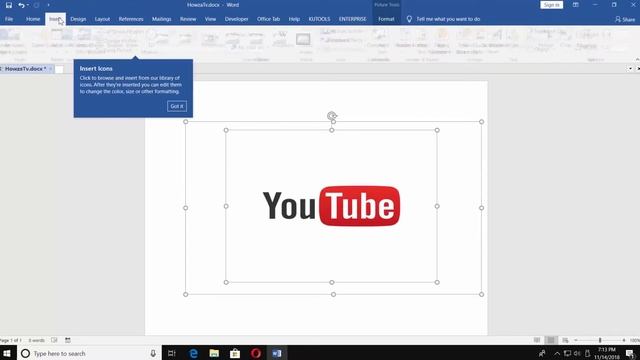640x360 pixels.
Task: Open Ribbon Display Options icon
Action: (576, 5)
